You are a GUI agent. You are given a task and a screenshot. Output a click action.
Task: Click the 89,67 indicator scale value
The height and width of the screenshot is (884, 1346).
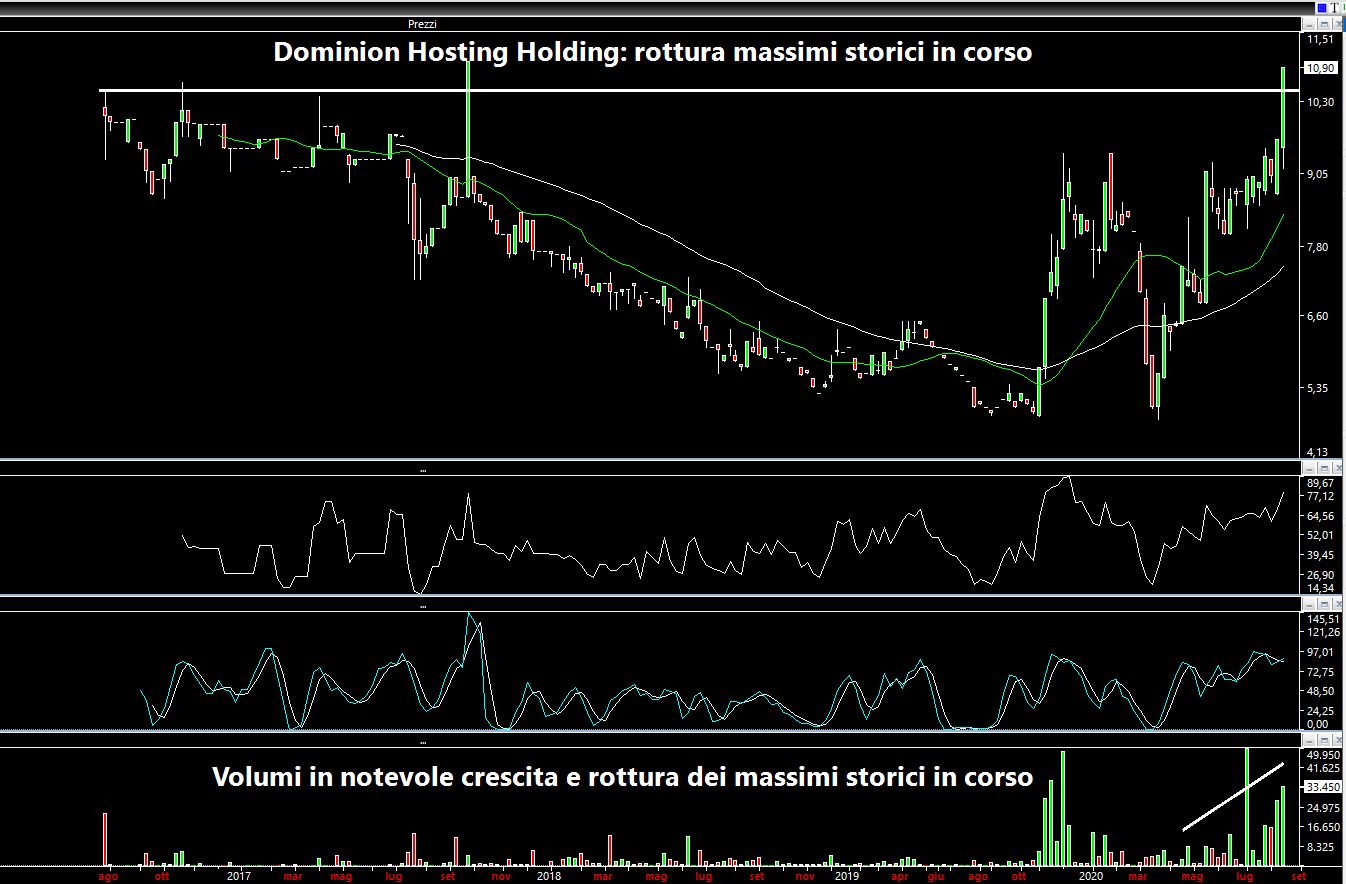[1320, 481]
